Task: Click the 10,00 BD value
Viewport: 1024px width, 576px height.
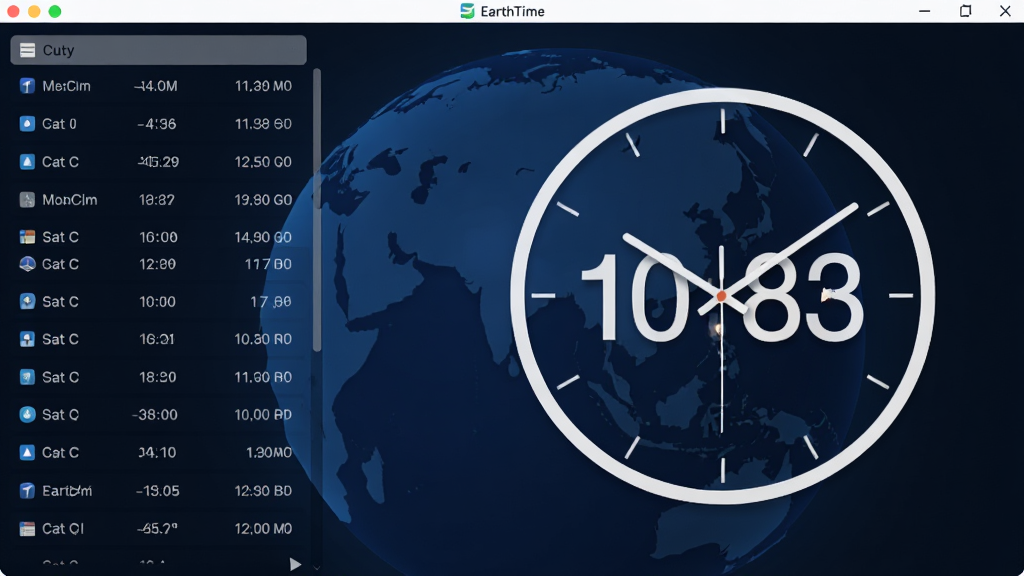Action: click(263, 415)
